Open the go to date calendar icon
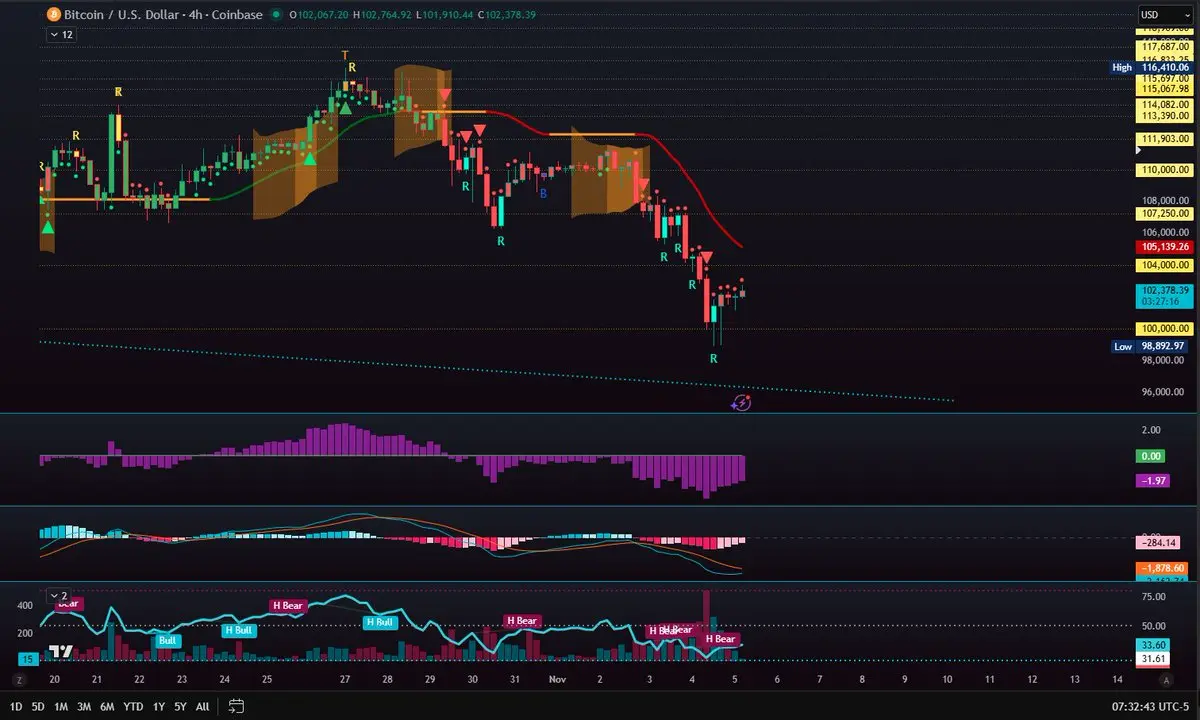This screenshot has height=720, width=1200. click(237, 706)
